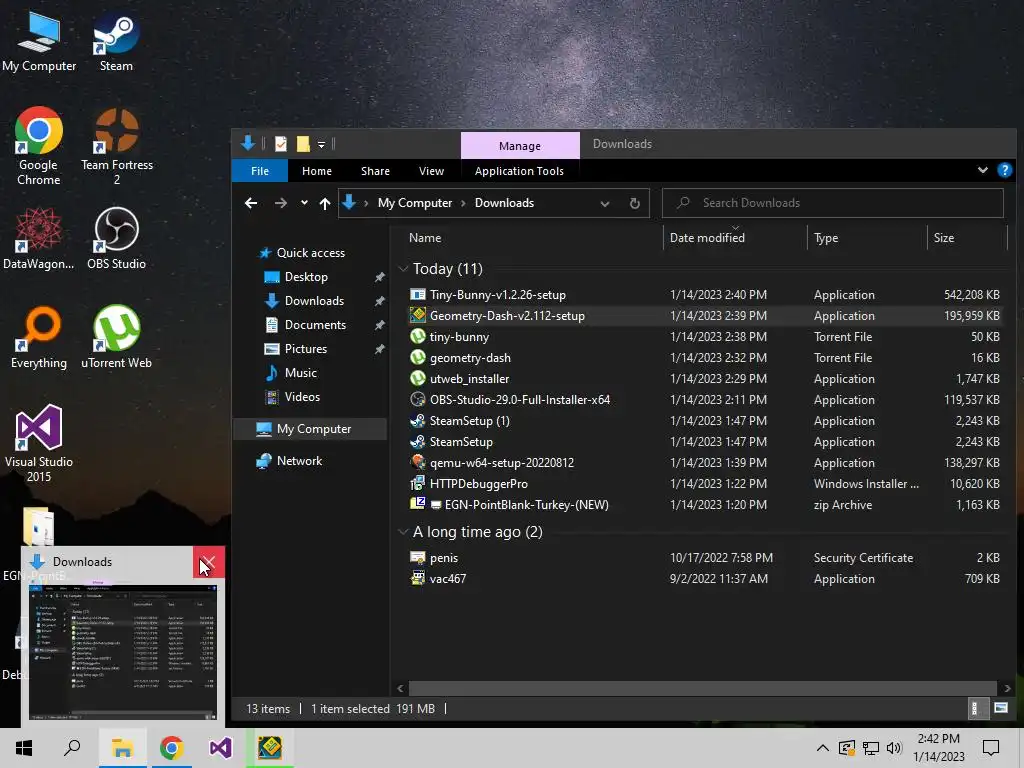This screenshot has height=768, width=1024.
Task: Select Network in navigation pane
Action: click(299, 461)
